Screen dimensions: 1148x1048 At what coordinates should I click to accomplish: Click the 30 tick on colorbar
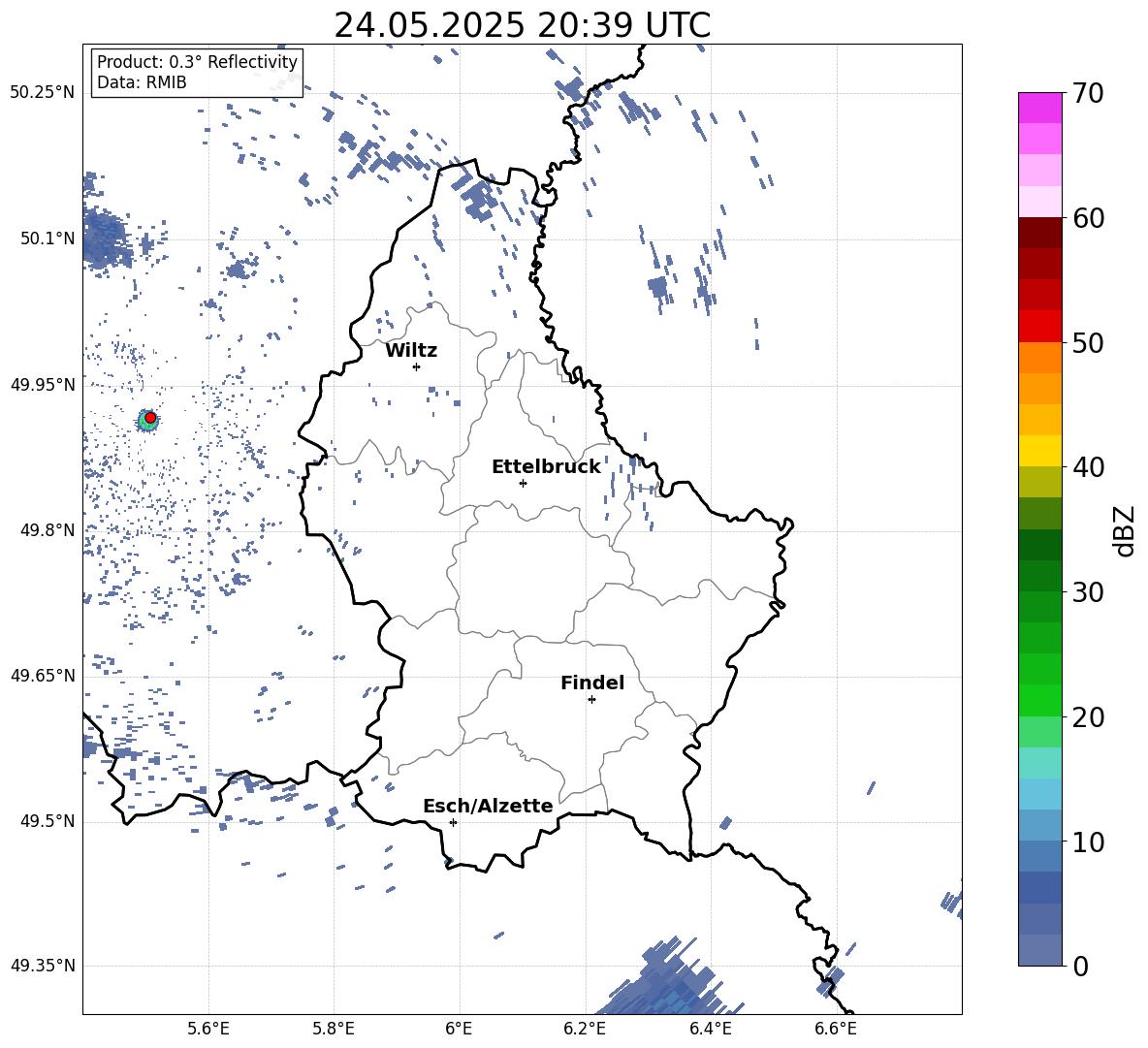[x=1087, y=592]
